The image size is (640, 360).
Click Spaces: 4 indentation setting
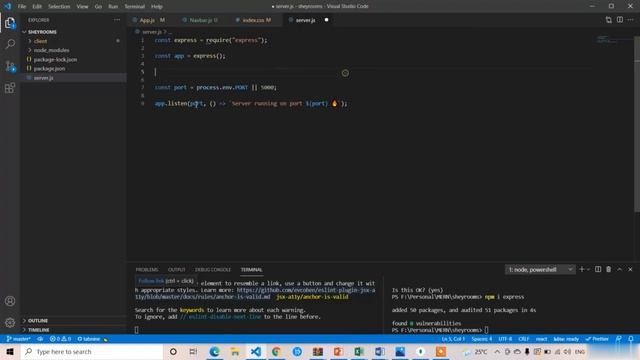coord(482,339)
